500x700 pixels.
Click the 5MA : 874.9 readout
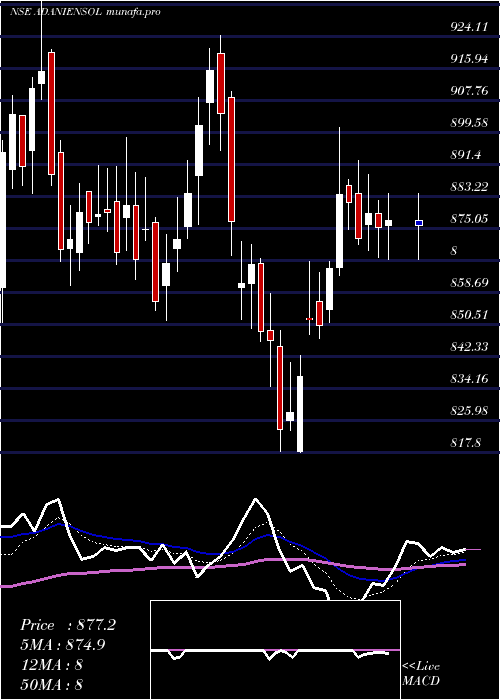pos(63,645)
